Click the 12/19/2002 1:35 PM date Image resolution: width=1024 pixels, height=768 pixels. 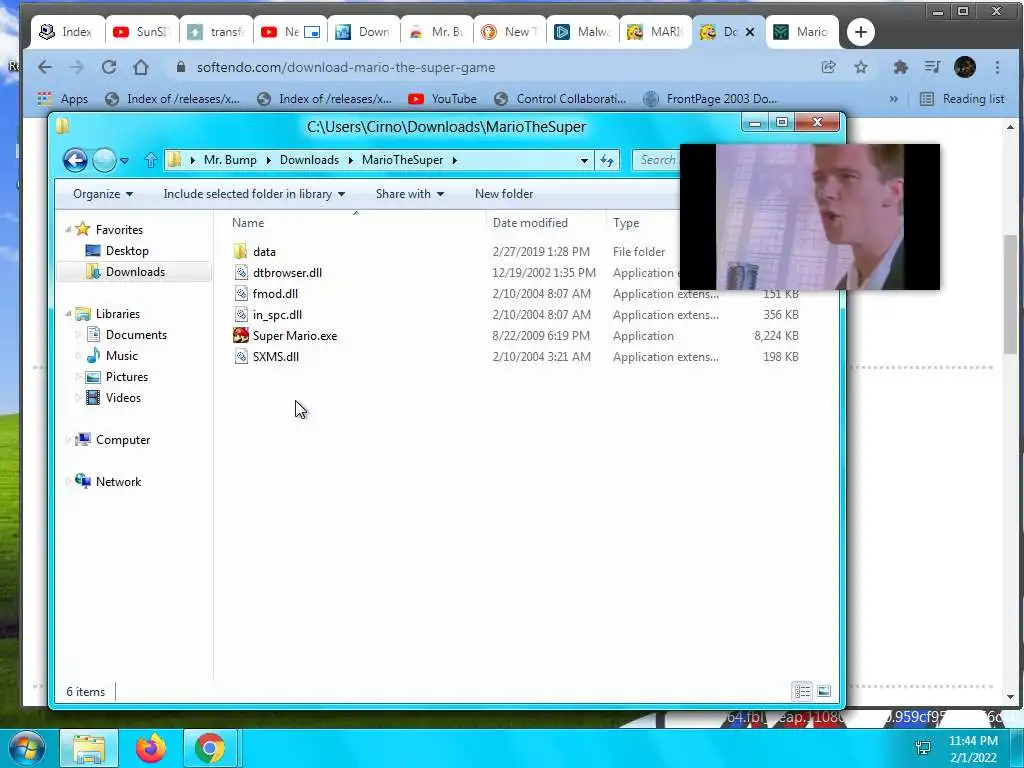544,272
